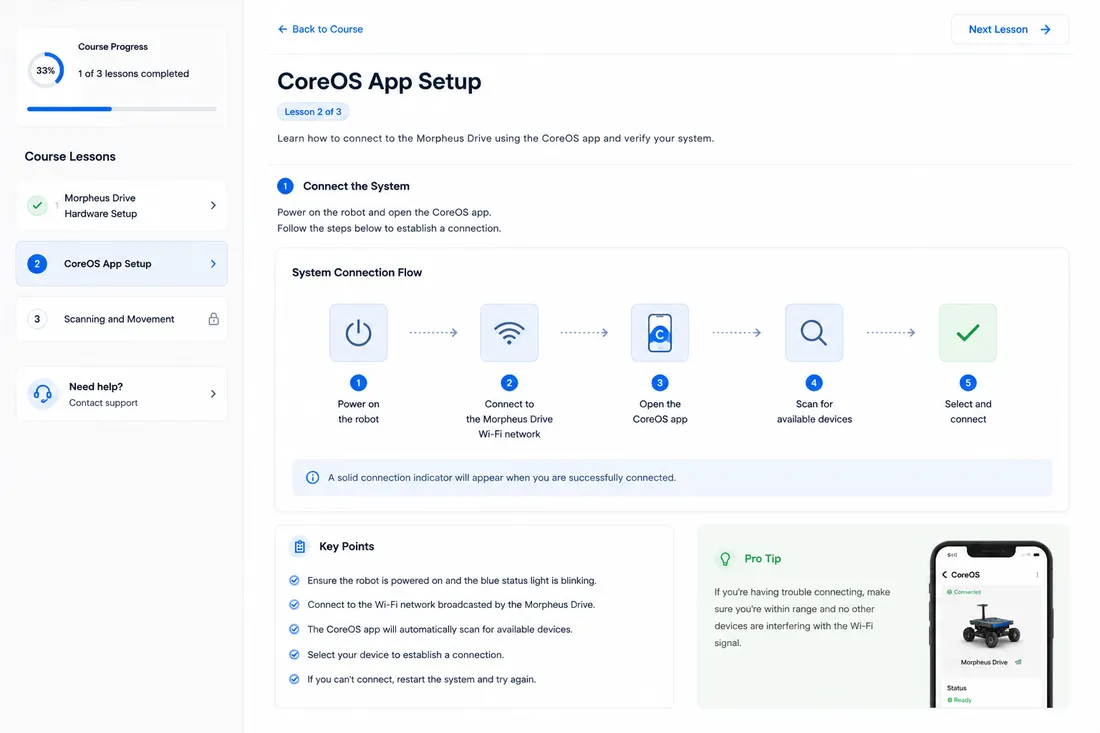Select the Scan for devices magnifier icon
This screenshot has height=733, width=1100.
pos(814,332)
